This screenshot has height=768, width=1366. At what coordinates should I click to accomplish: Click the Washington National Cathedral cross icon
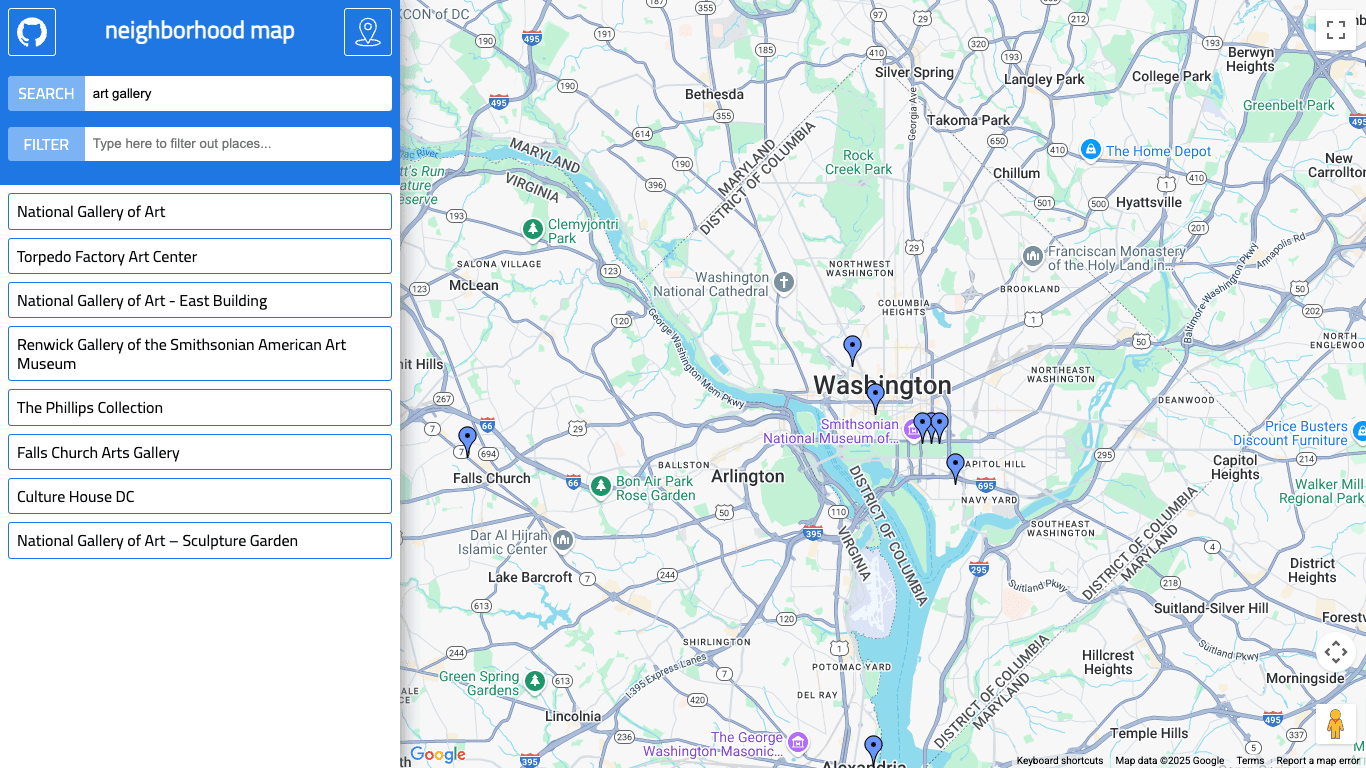click(783, 283)
